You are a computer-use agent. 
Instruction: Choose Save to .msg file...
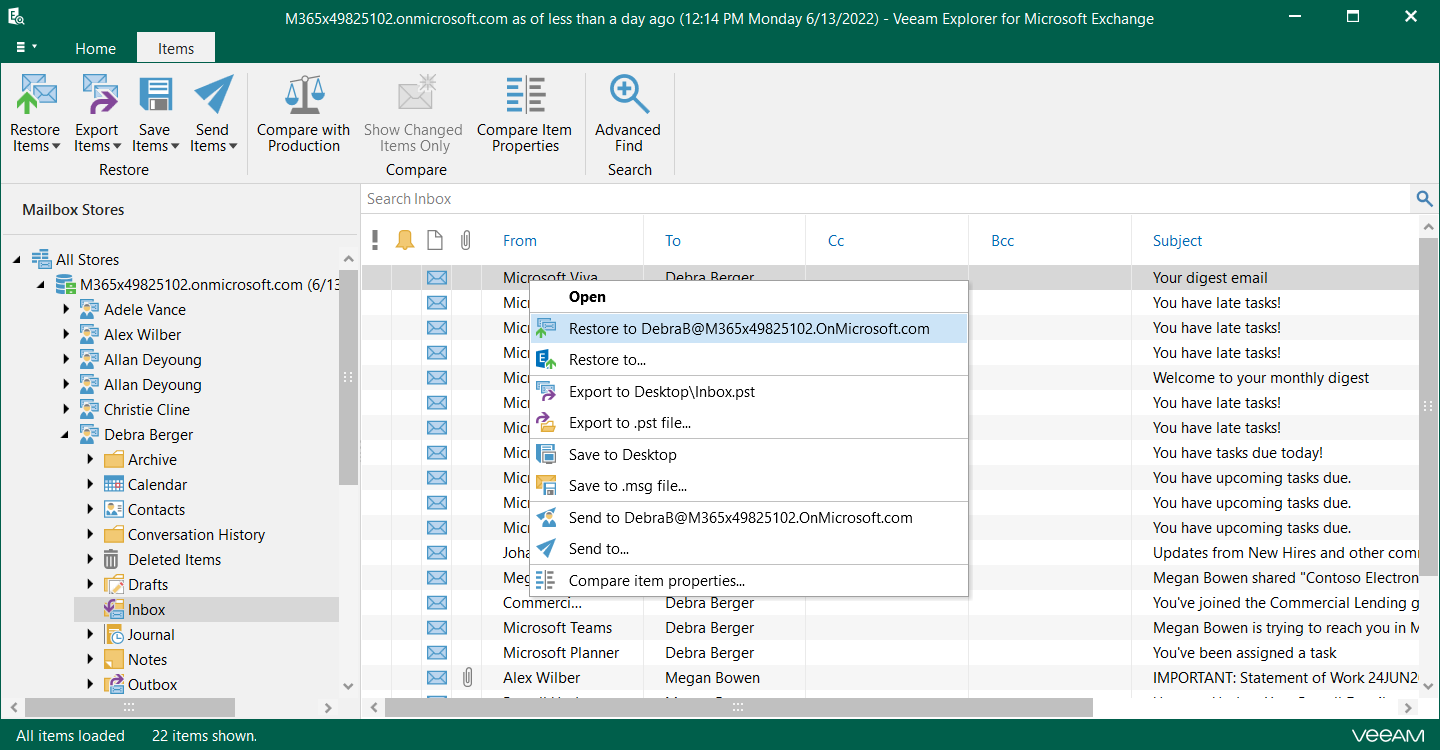[x=749, y=486]
